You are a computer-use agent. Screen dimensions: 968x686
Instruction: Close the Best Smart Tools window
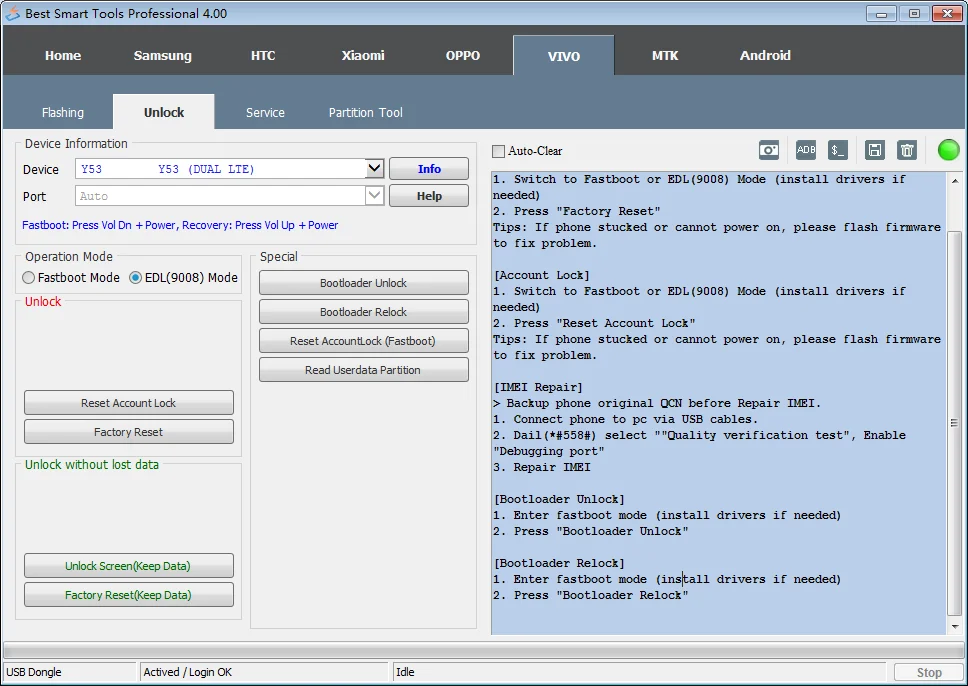[x=948, y=13]
